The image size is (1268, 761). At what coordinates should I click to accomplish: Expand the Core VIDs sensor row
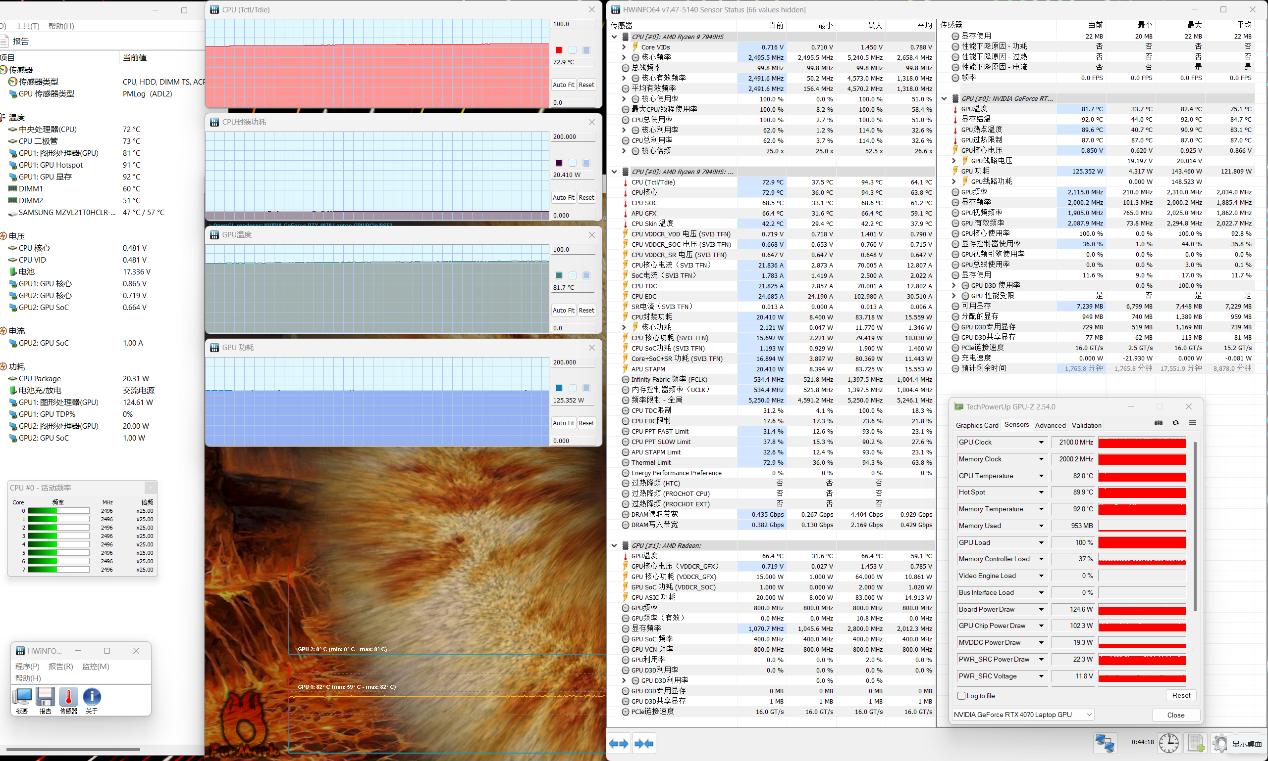[625, 47]
